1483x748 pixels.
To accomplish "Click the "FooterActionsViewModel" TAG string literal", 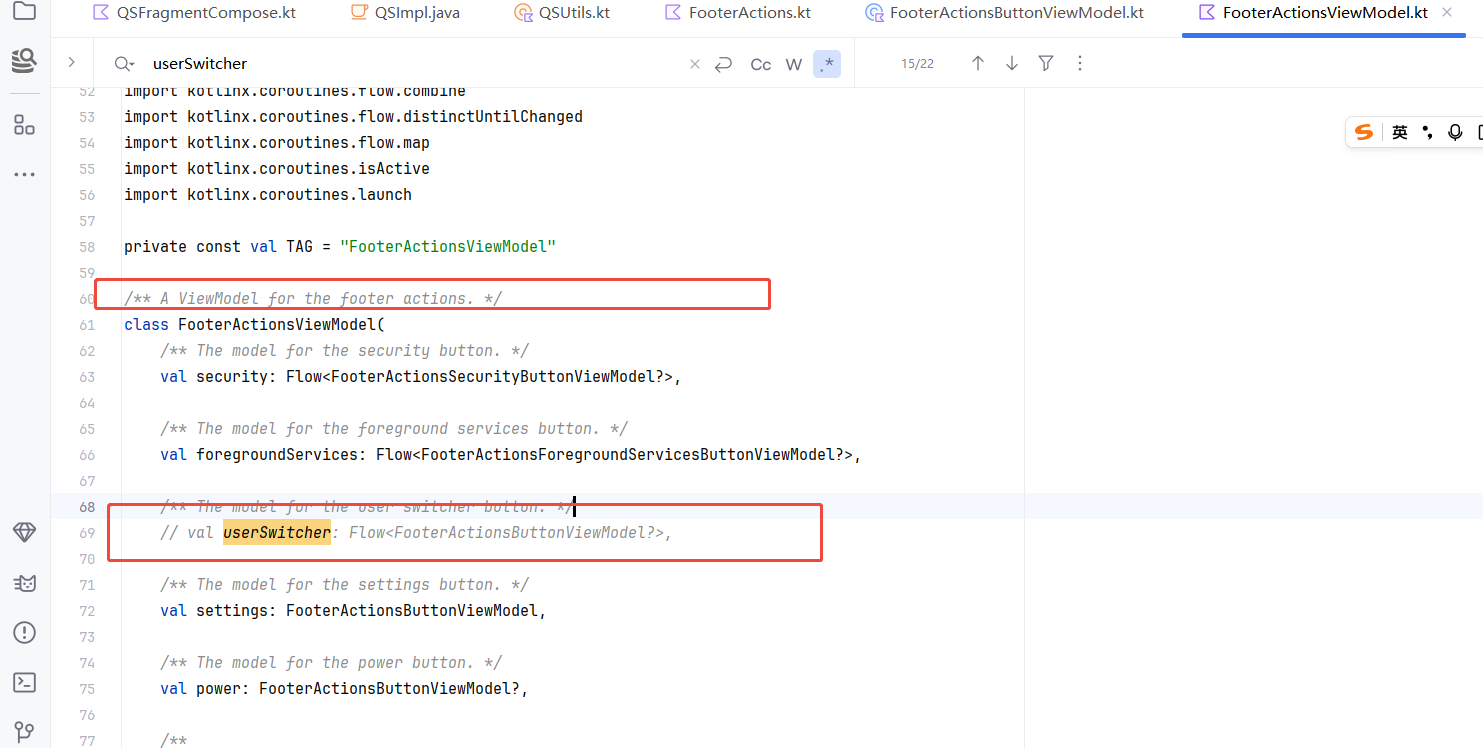I will coord(447,247).
